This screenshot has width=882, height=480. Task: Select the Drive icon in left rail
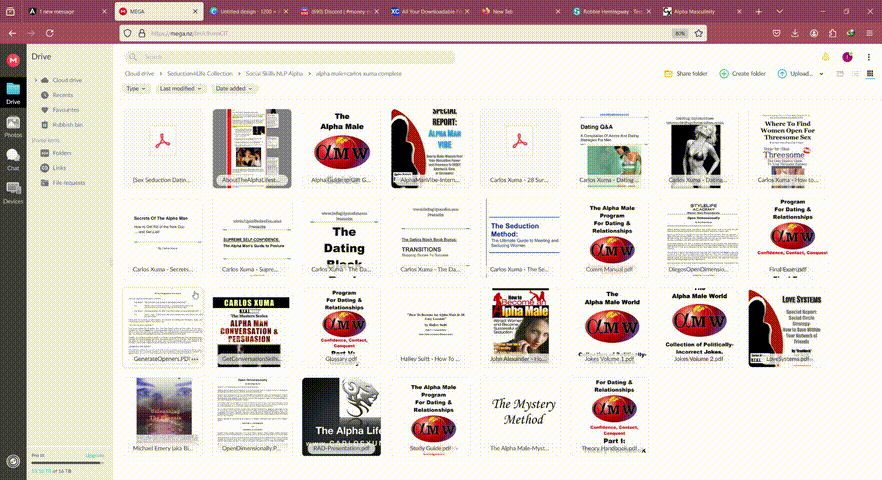pos(13,93)
